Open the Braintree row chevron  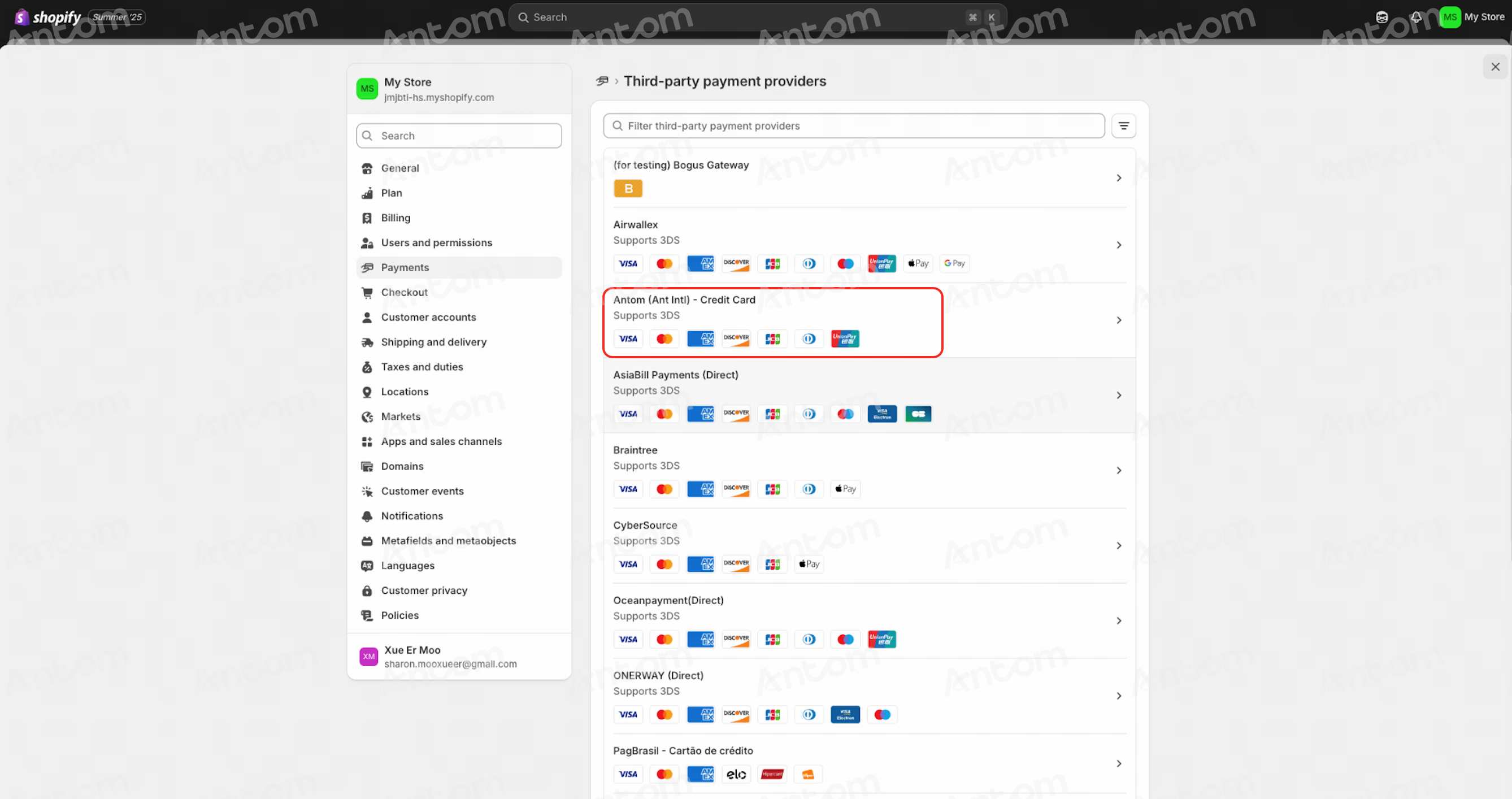(x=1119, y=470)
